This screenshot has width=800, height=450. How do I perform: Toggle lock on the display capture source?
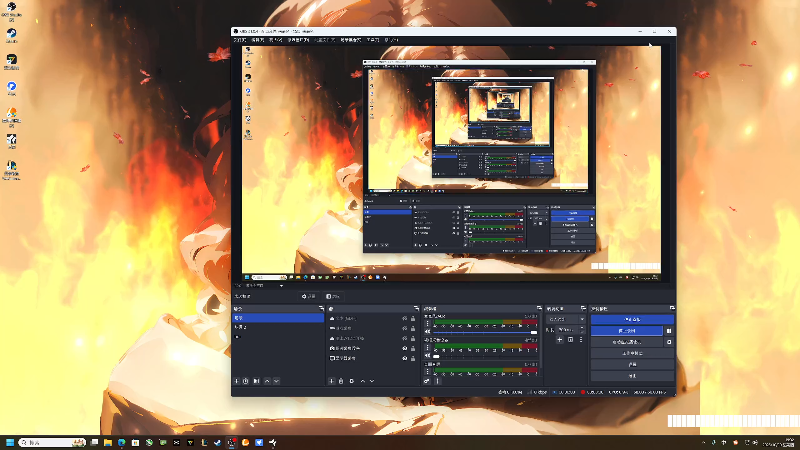413,358
